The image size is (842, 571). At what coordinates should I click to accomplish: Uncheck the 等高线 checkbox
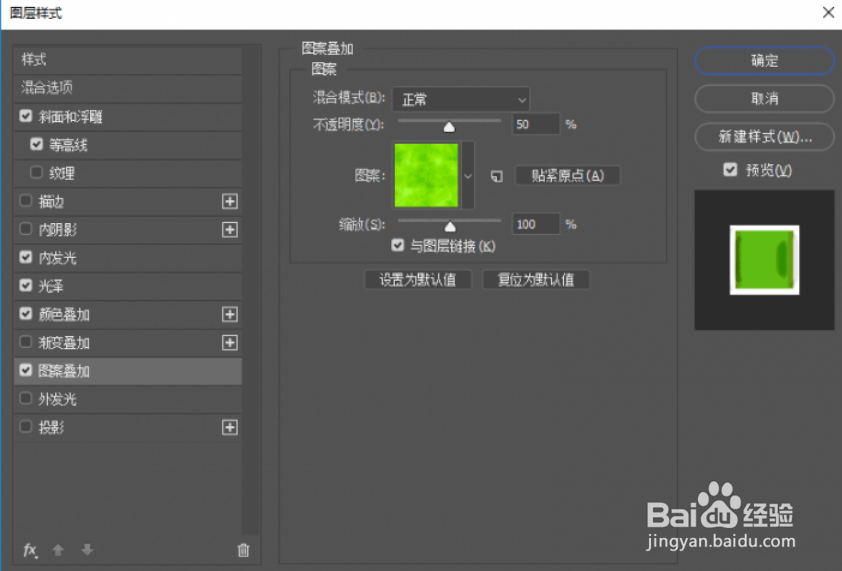point(37,144)
